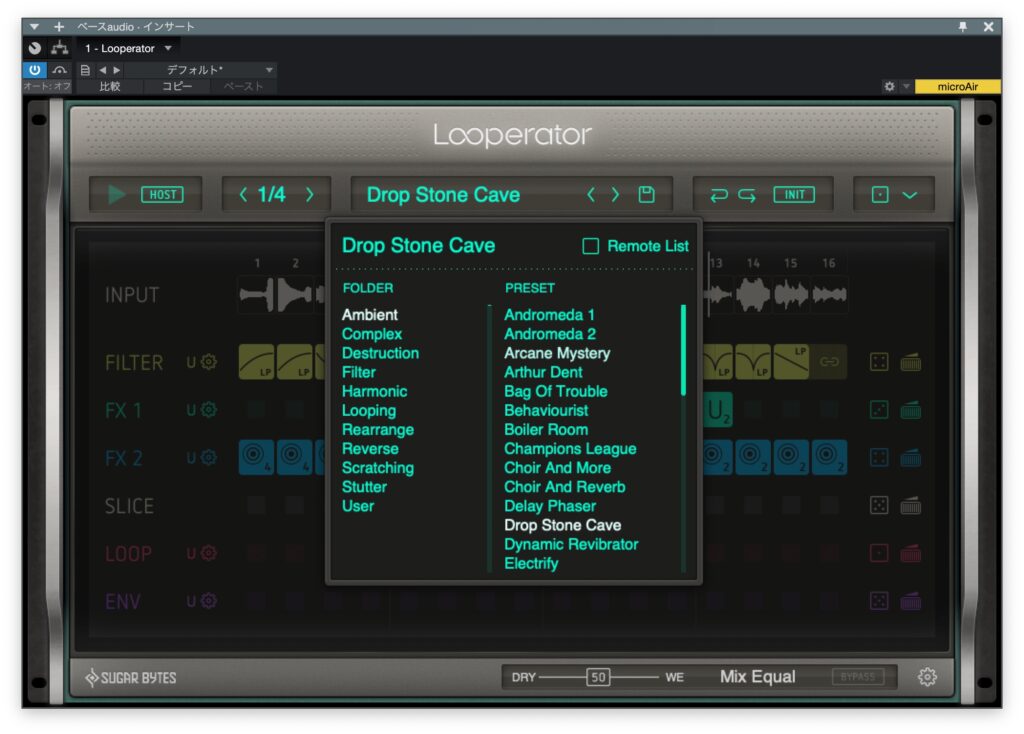Load the previous preset with the left chevron

591,195
